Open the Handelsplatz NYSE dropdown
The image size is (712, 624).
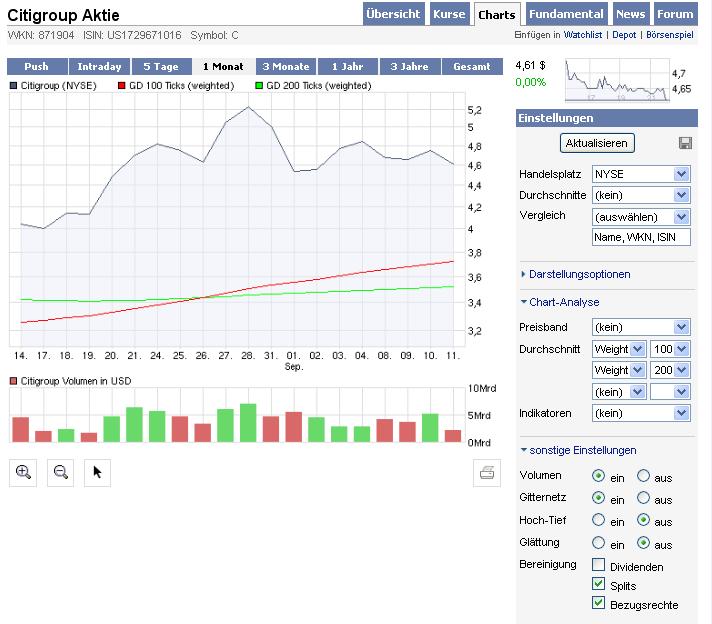(x=641, y=174)
